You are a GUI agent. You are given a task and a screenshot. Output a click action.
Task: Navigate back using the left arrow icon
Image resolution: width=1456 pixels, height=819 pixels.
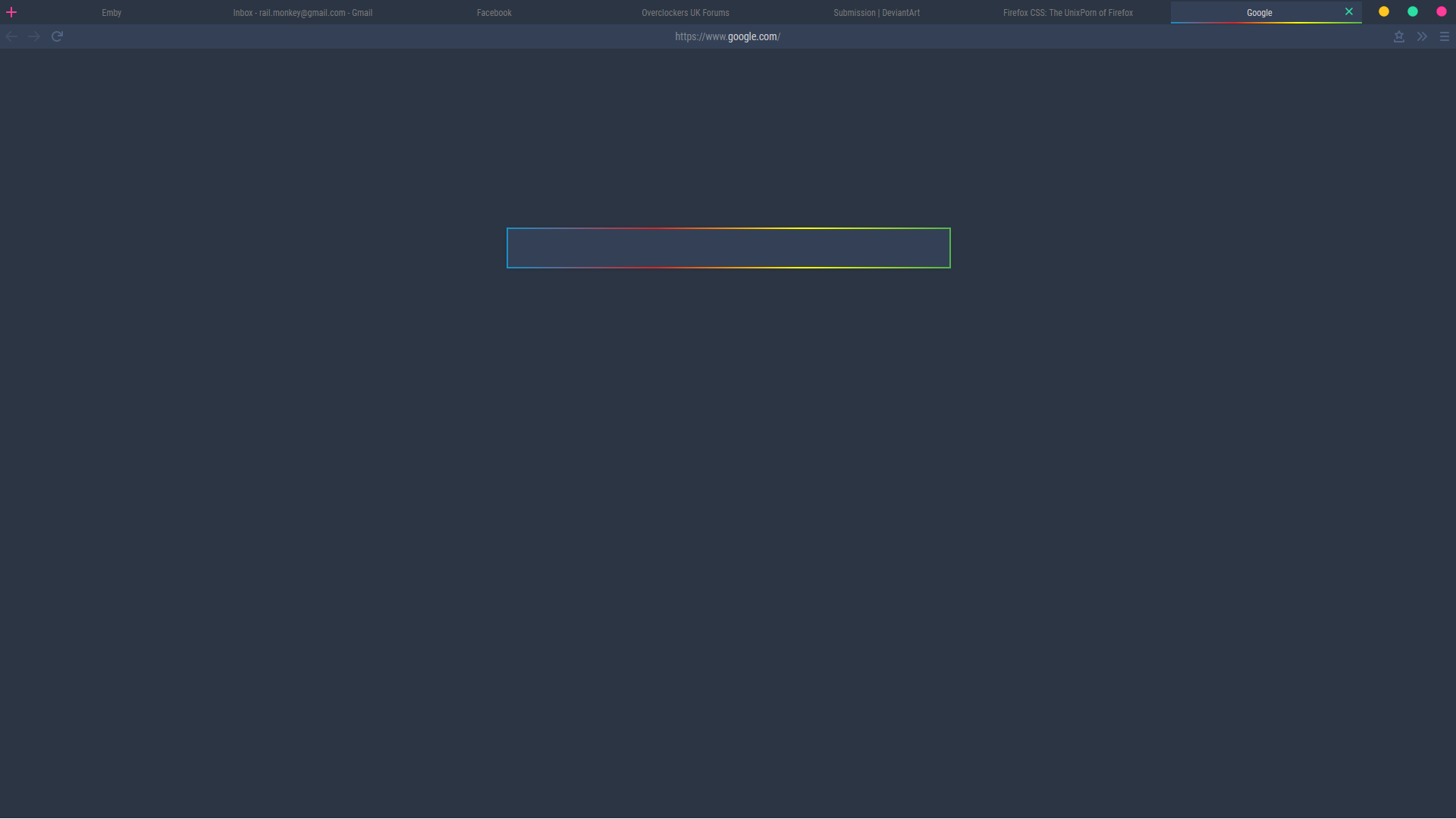pos(11,36)
